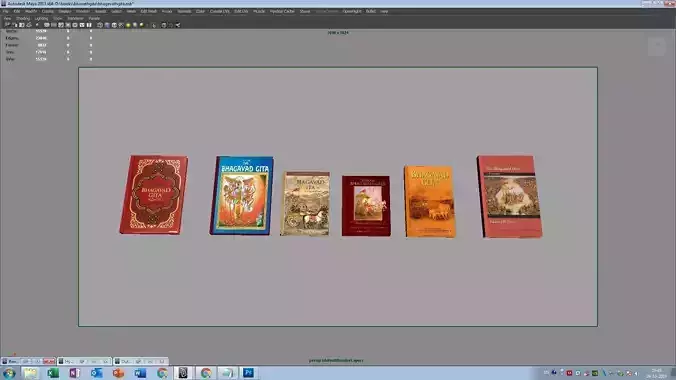Image resolution: width=676 pixels, height=380 pixels.
Task: Open the Window menu
Action: point(82,12)
